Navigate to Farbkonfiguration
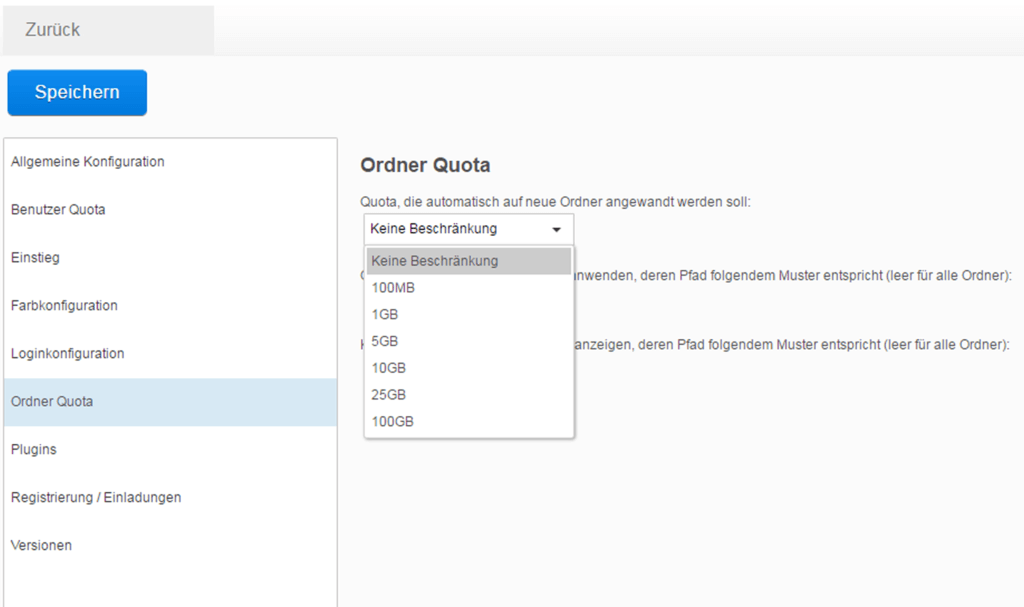Viewport: 1024px width, 607px height. pyautogui.click(x=64, y=306)
